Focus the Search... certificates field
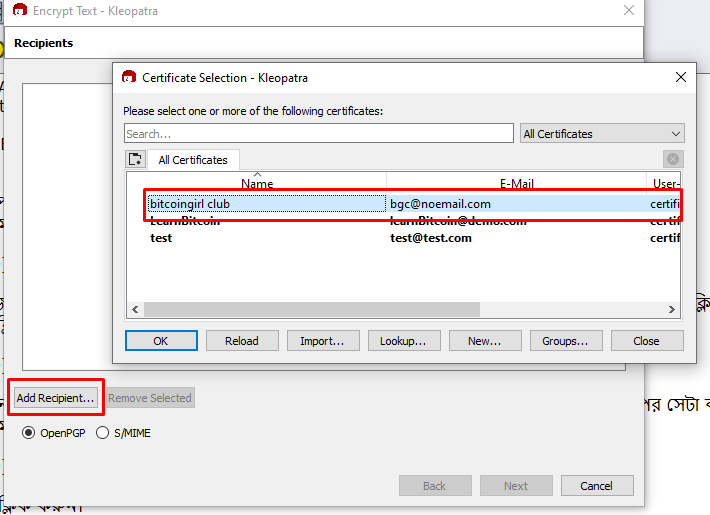This screenshot has height=515, width=710. click(319, 134)
